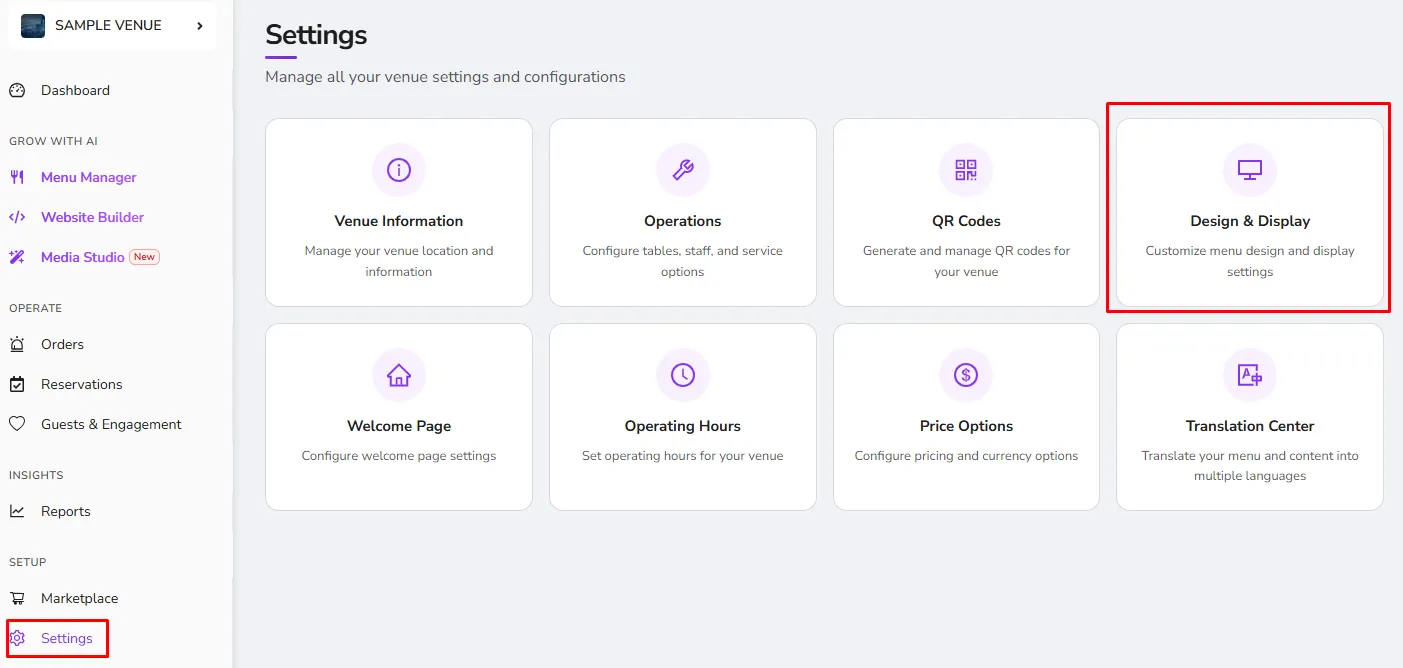
Task: Click the Operations wrench icon
Action: point(683,170)
